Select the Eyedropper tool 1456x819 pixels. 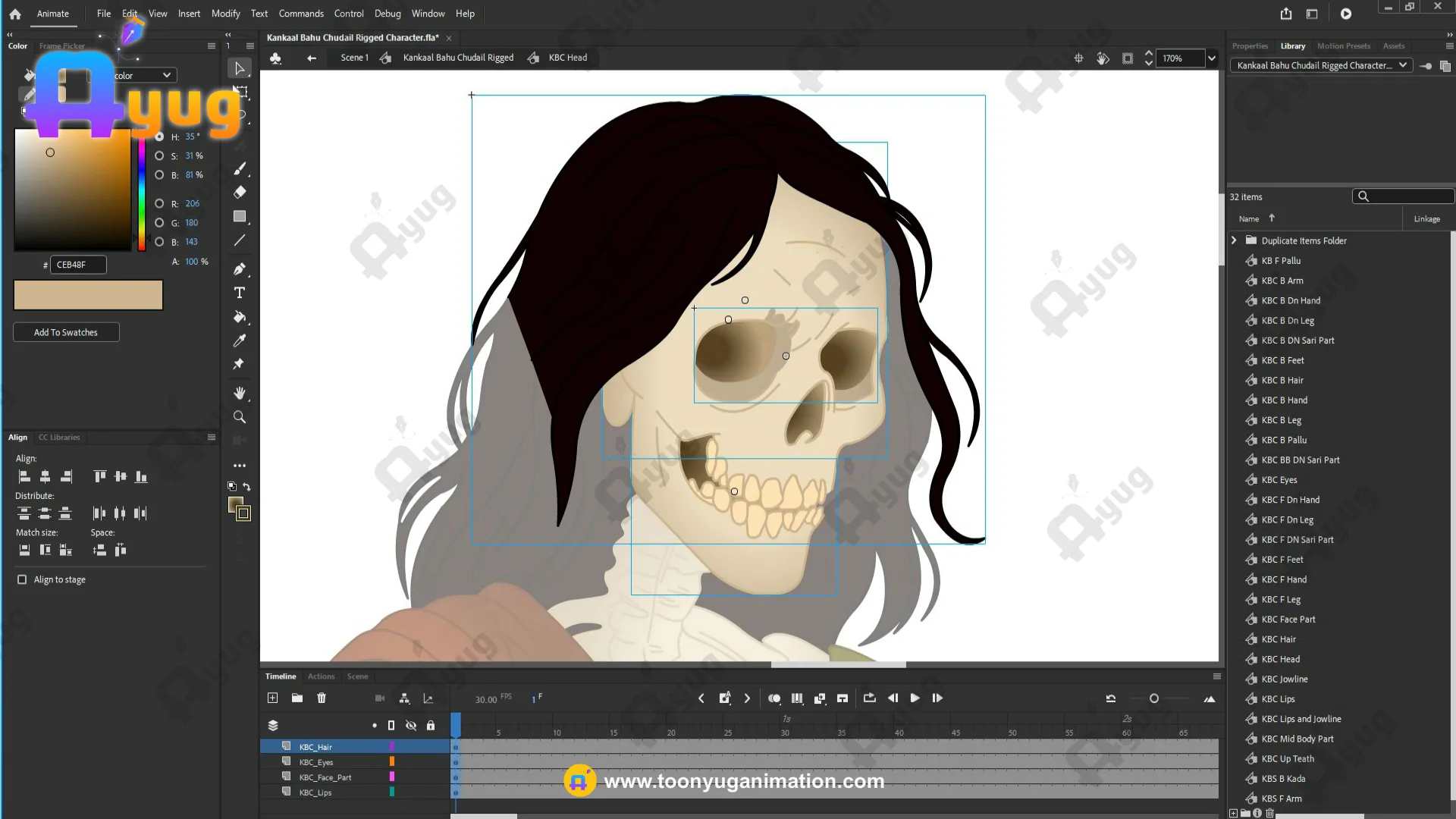click(240, 340)
